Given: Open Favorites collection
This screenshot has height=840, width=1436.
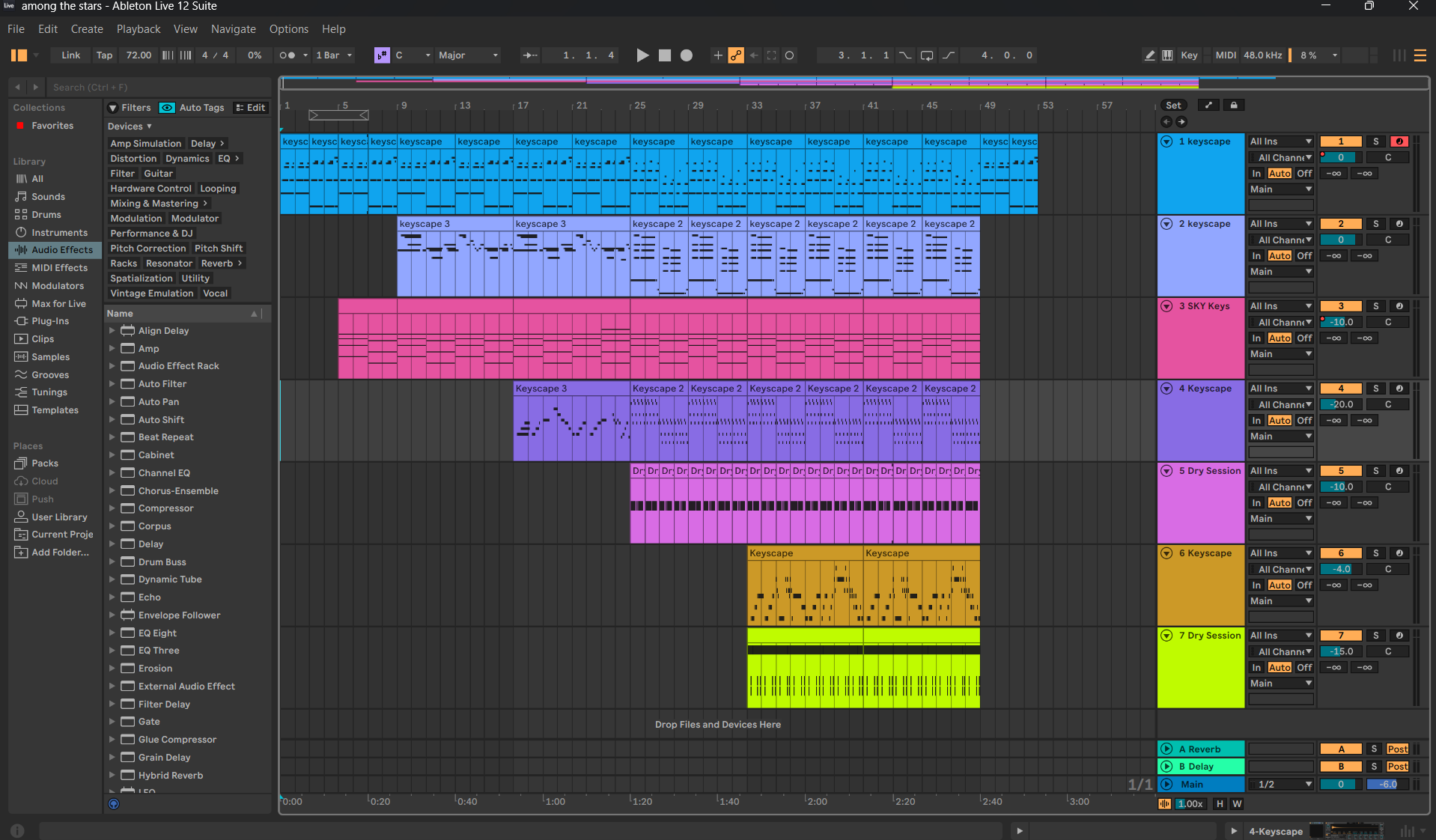Looking at the screenshot, I should tap(52, 126).
